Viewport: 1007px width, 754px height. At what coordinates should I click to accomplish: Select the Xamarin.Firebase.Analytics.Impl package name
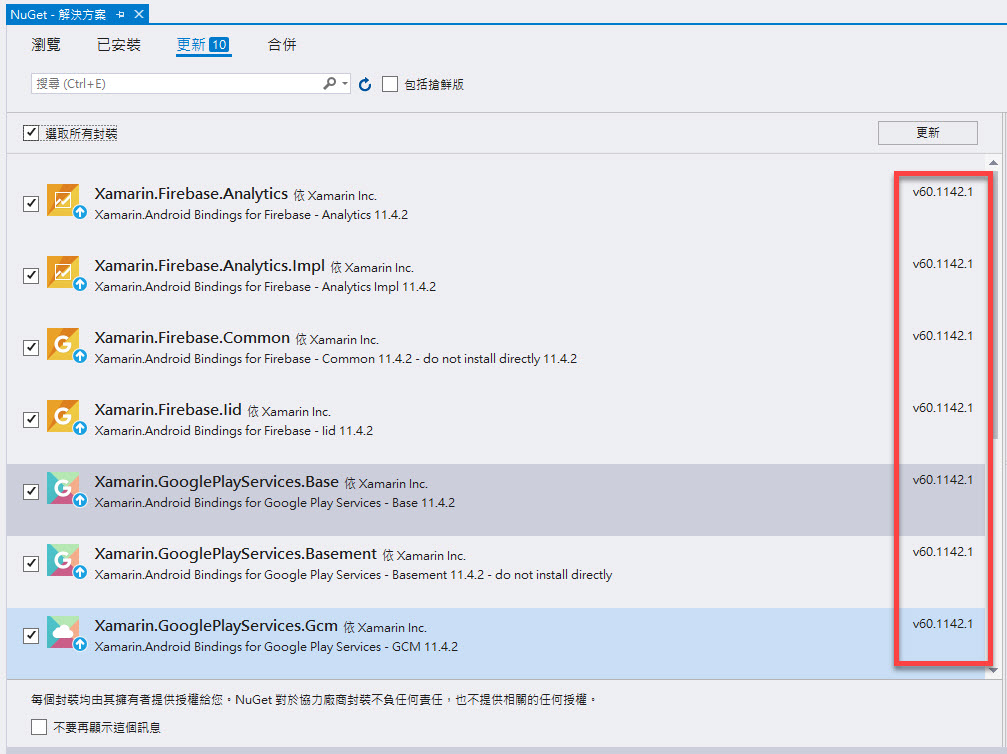[x=209, y=266]
